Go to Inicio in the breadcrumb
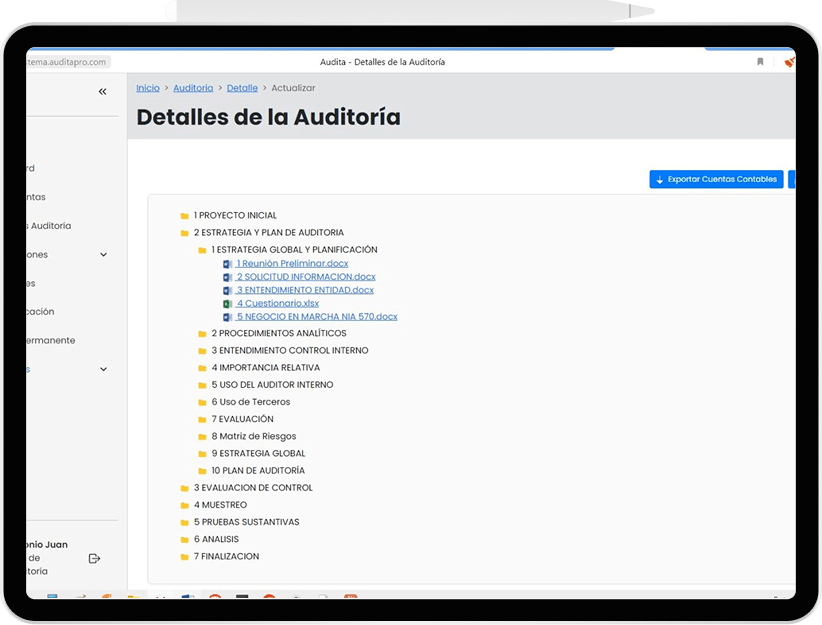Screen dimensions: 822x625 point(148,88)
